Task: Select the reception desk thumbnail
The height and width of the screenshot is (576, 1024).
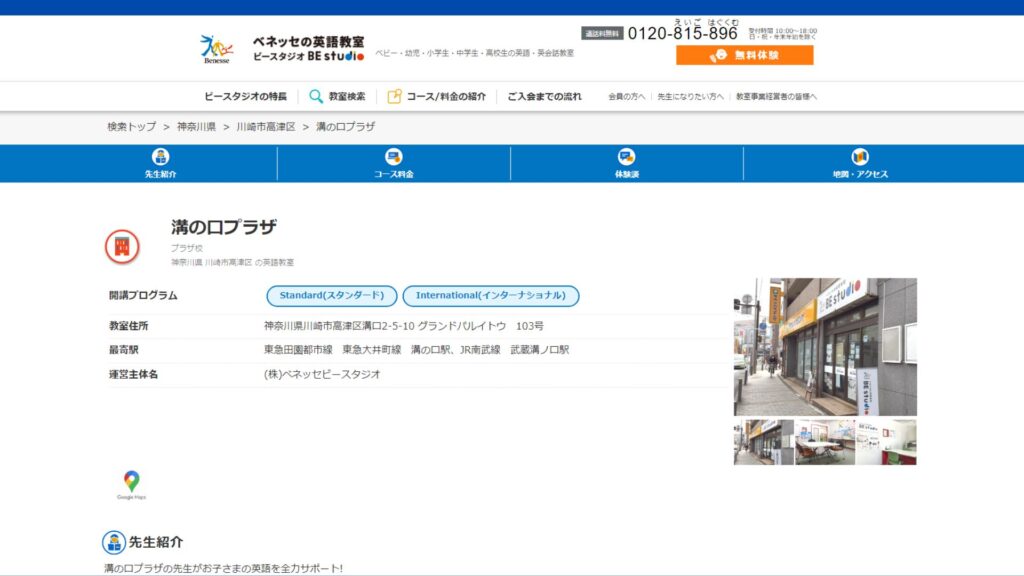Action: tap(886, 442)
